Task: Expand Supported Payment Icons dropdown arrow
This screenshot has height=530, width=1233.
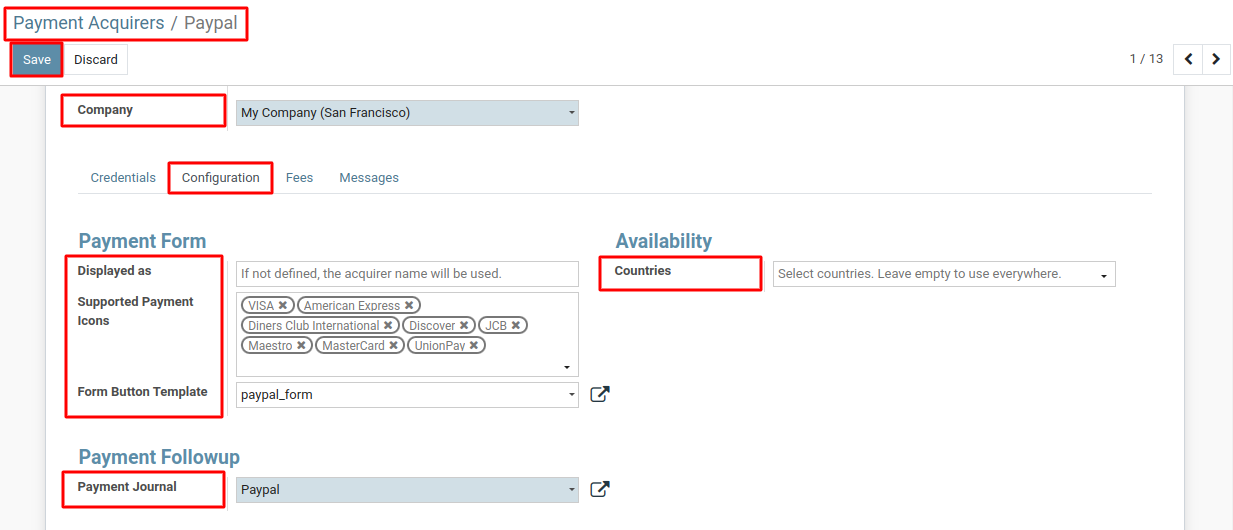Action: click(568, 368)
